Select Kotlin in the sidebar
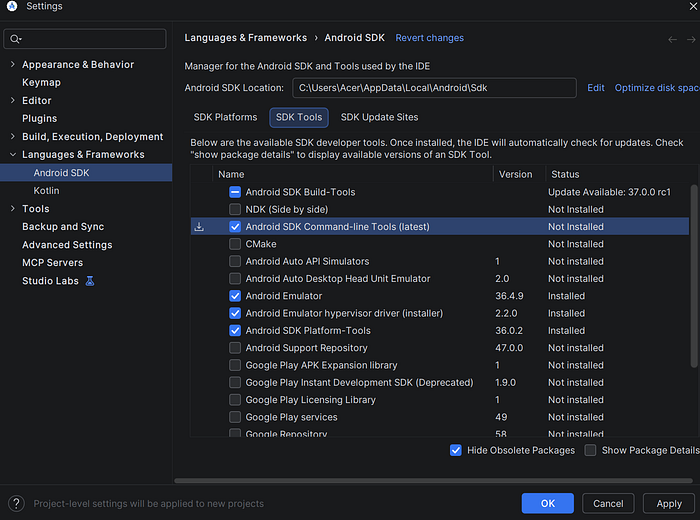This screenshot has width=700, height=520. click(46, 191)
